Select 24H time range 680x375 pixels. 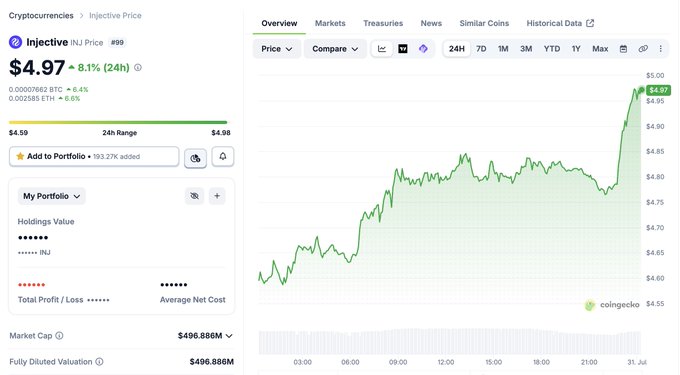[457, 49]
